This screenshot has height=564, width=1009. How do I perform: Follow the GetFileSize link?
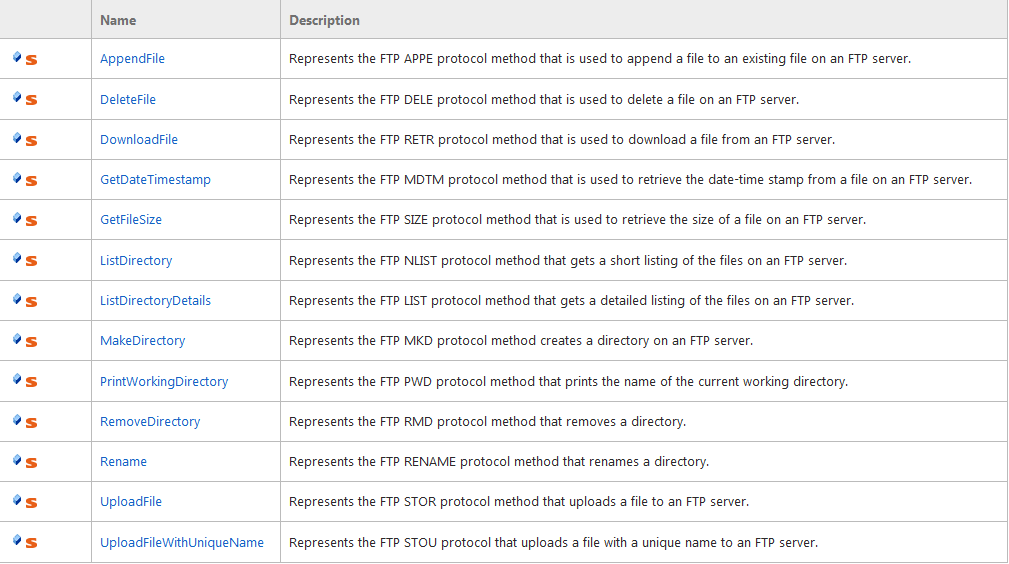point(131,220)
